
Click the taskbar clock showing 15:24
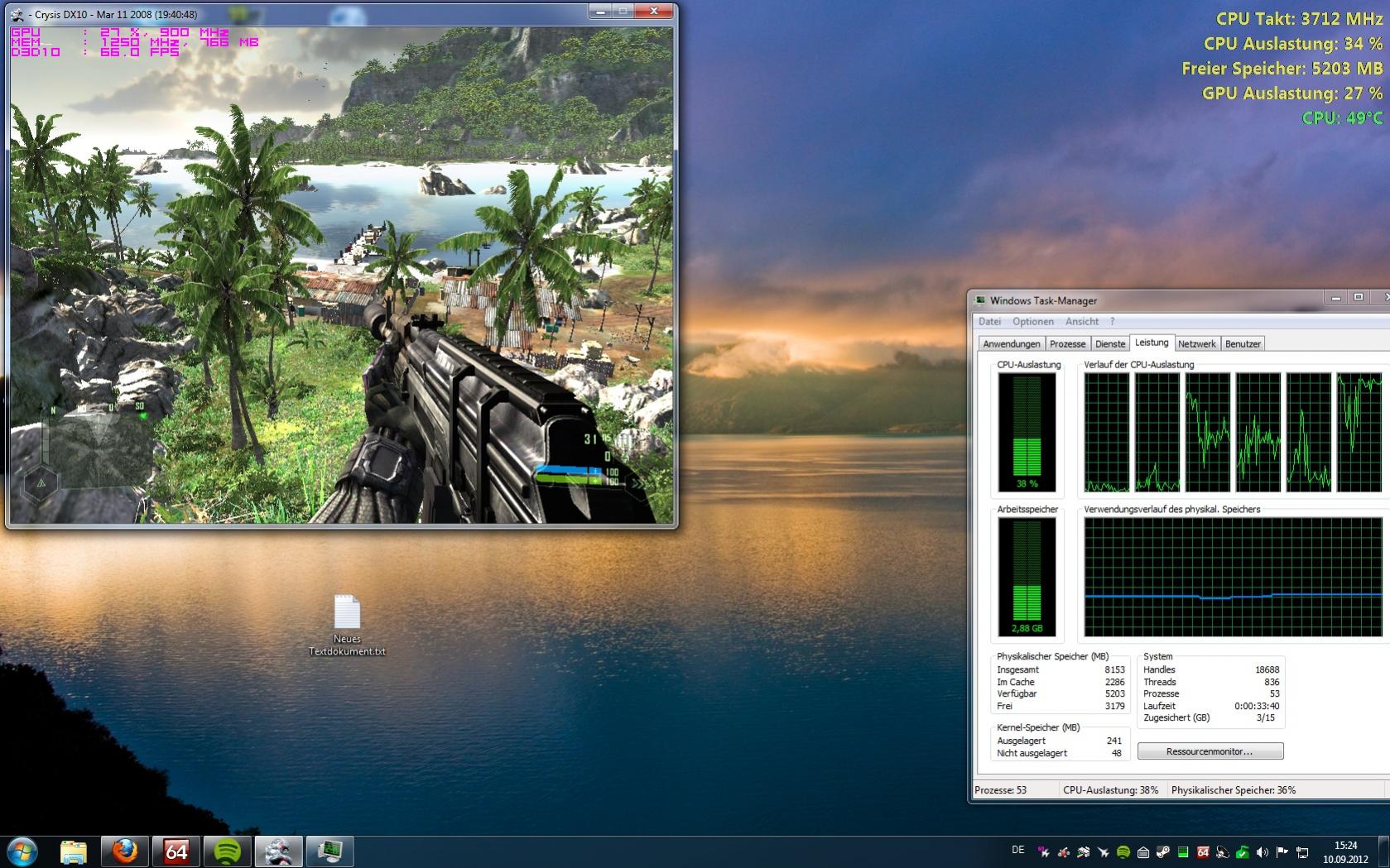click(x=1345, y=851)
